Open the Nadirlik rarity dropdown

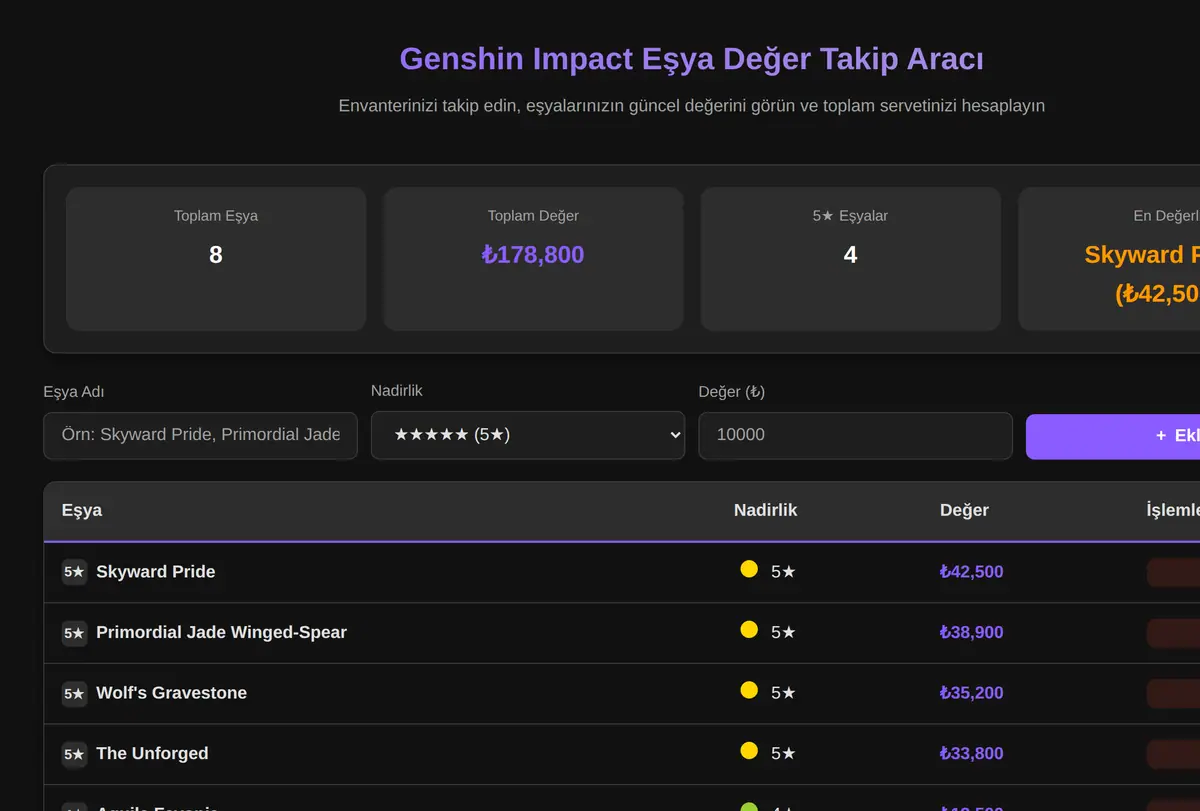(528, 435)
